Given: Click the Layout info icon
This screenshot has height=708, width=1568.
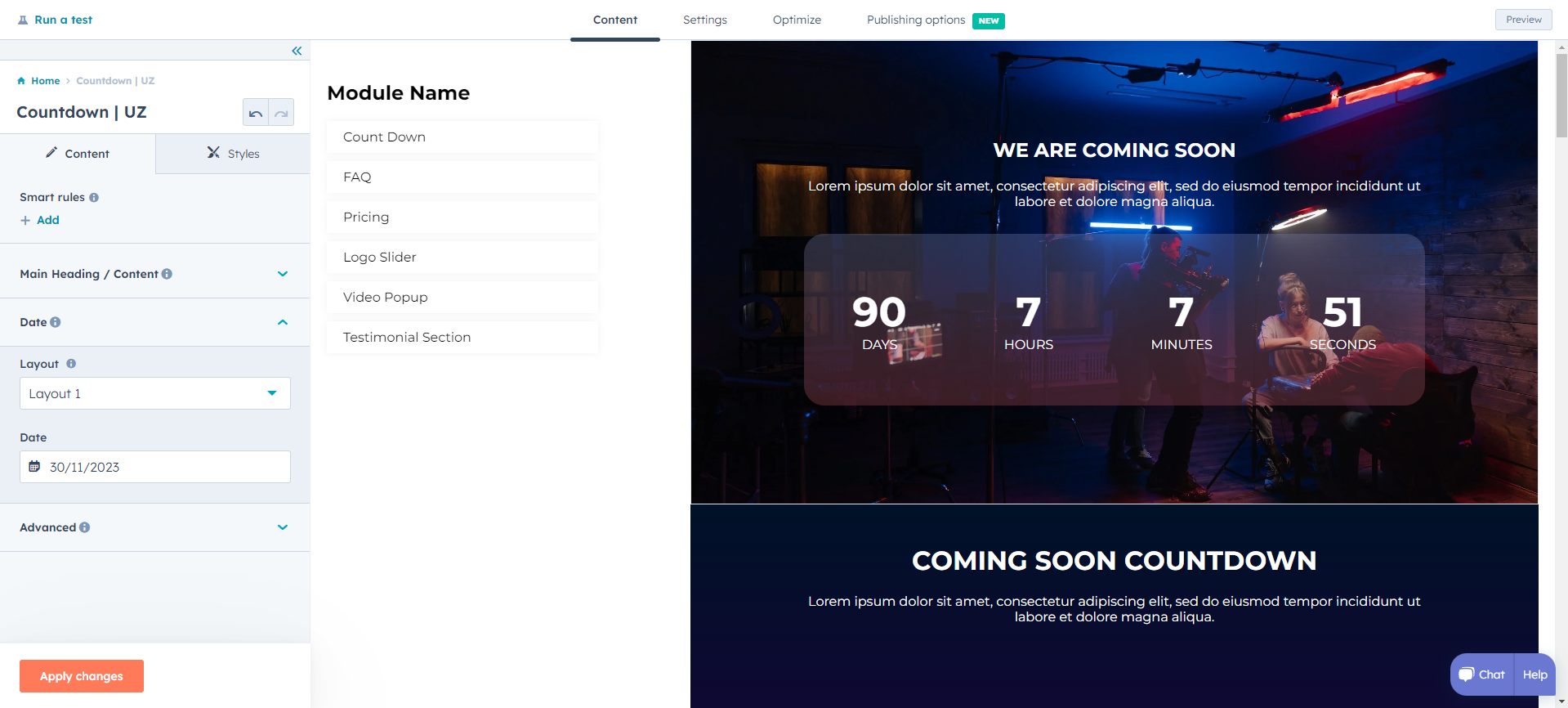Looking at the screenshot, I should tap(71, 364).
